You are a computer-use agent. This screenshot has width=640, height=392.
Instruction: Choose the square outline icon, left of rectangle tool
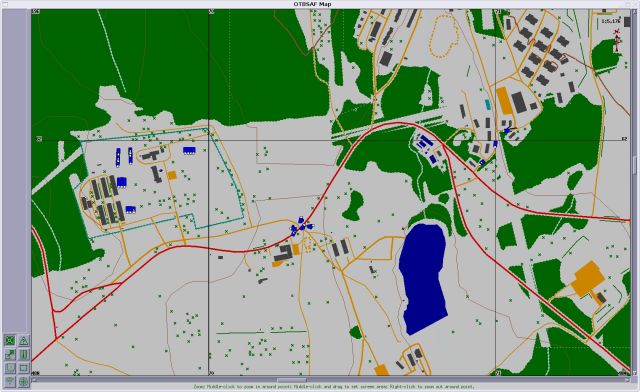click(x=10, y=368)
